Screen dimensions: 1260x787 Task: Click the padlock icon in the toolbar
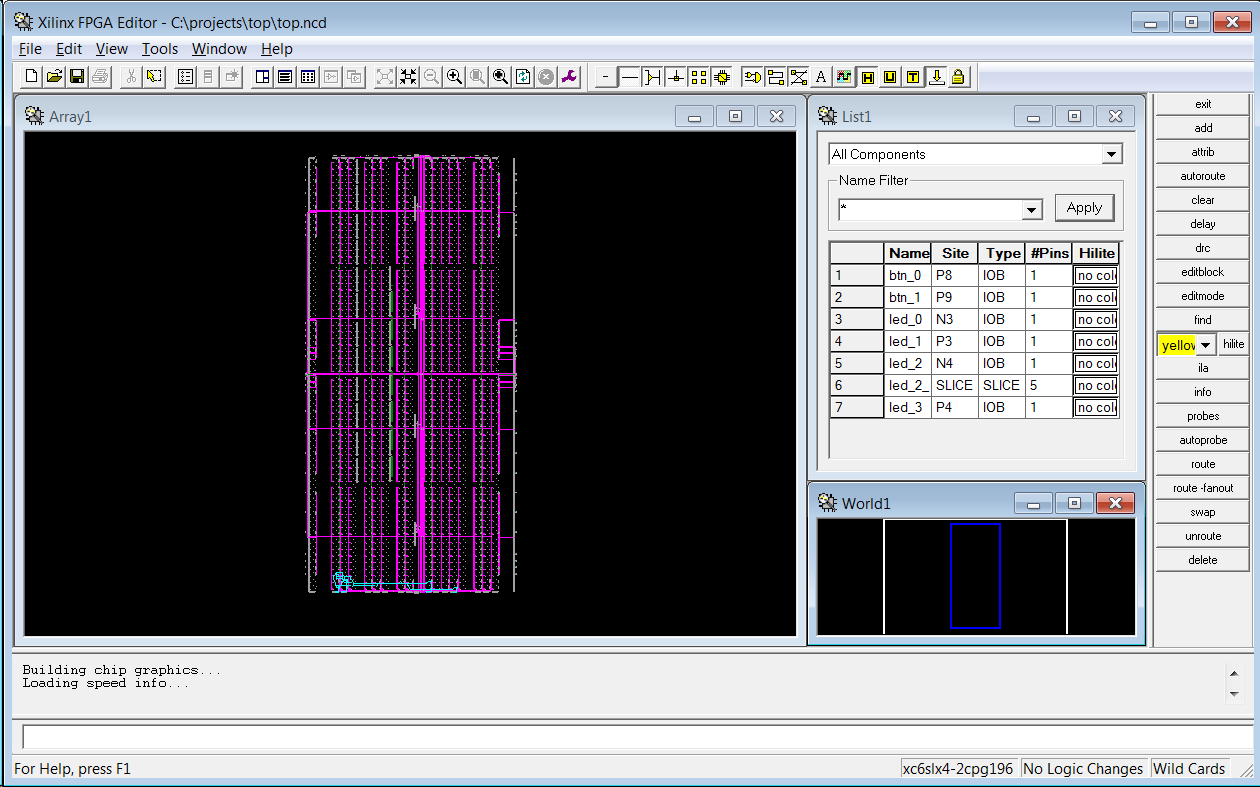[958, 76]
